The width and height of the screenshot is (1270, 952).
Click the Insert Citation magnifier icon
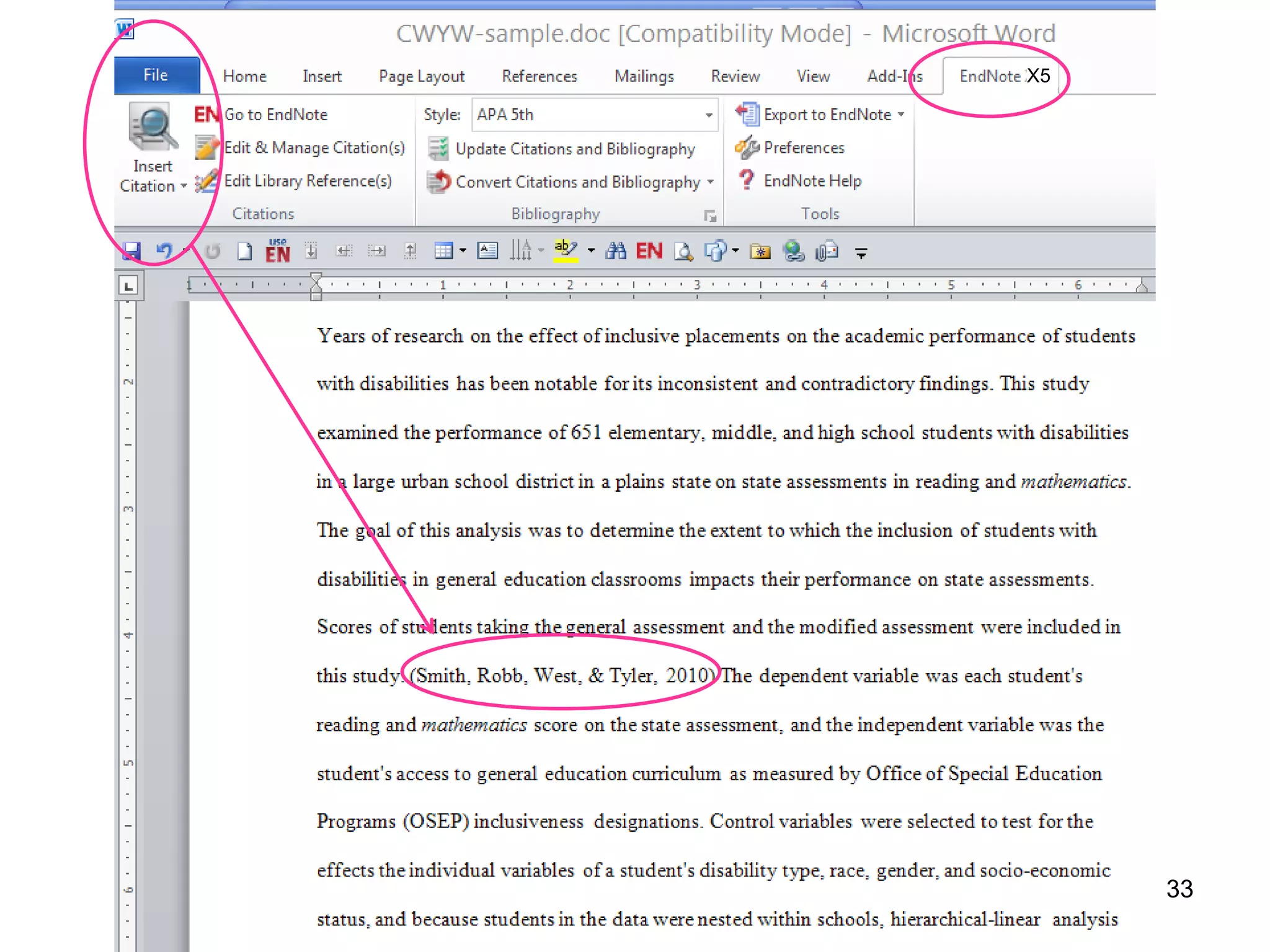[x=152, y=127]
